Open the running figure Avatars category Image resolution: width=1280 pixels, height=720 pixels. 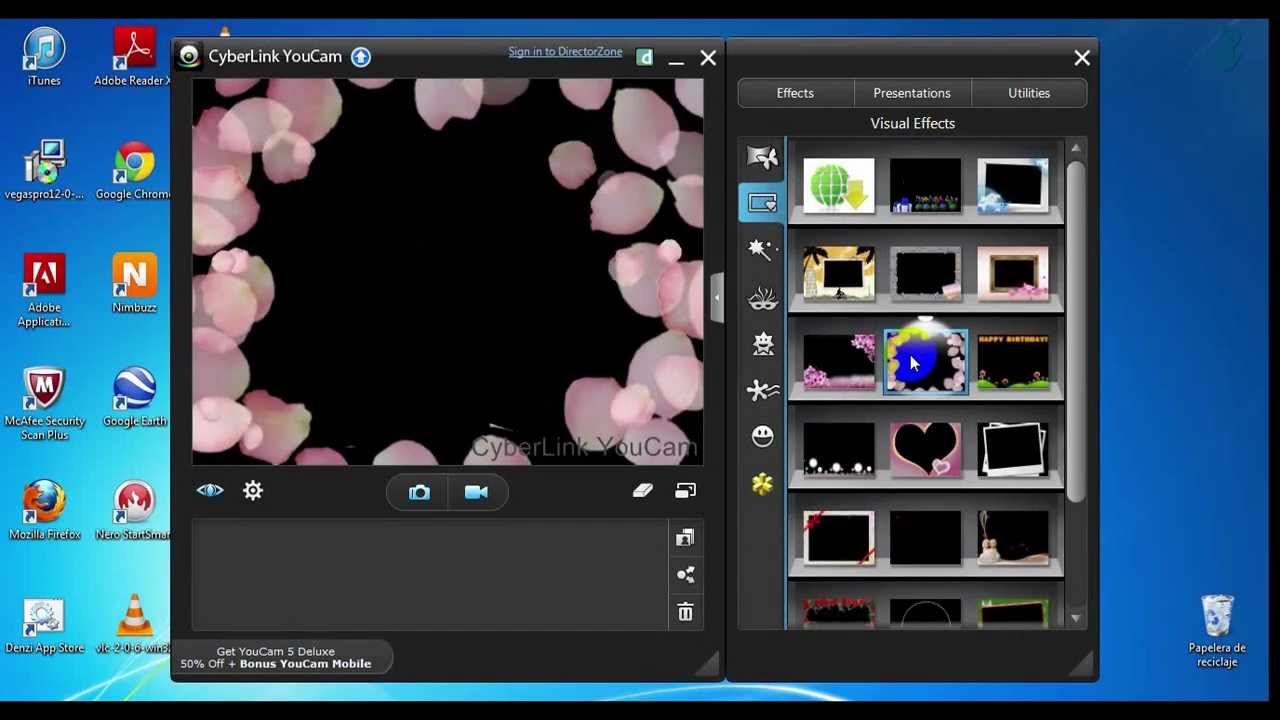tap(762, 390)
